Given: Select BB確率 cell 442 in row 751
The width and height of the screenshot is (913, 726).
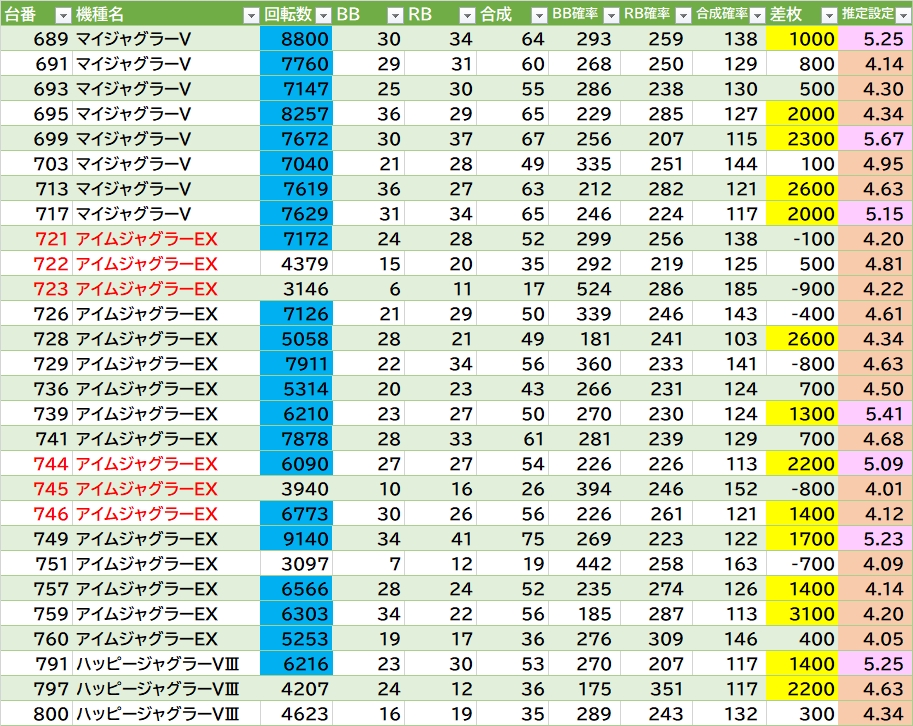Looking at the screenshot, I should (584, 564).
